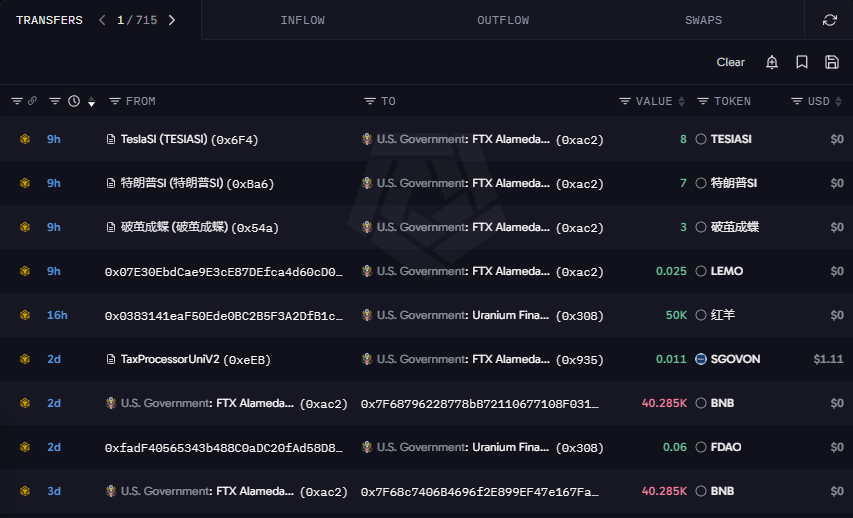Click the Clear filters button
Image resolution: width=853 pixels, height=518 pixels.
(x=730, y=62)
